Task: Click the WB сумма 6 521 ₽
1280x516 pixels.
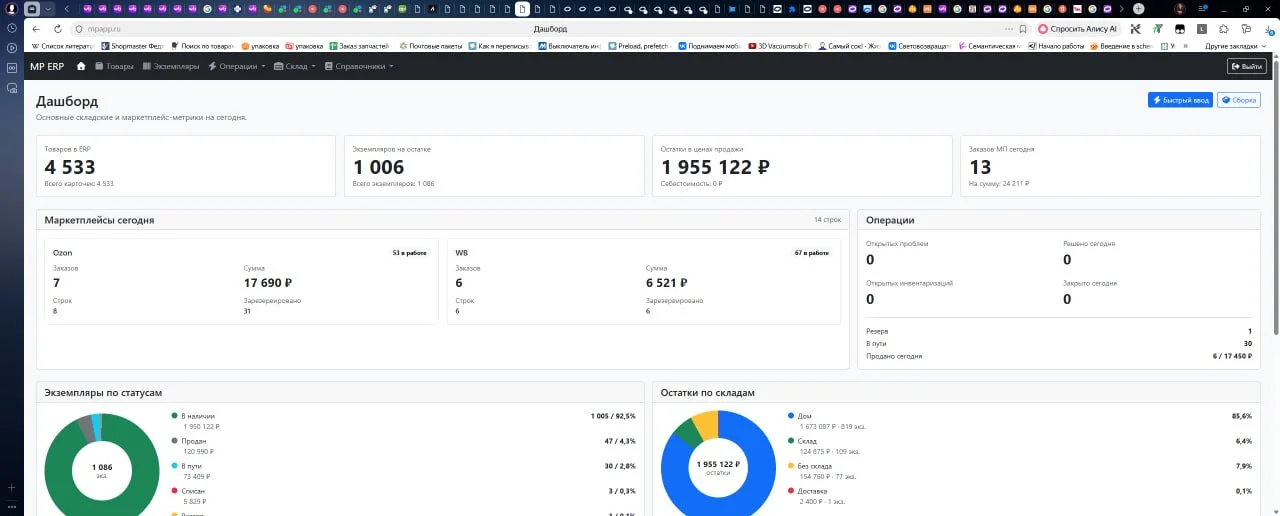Action: (667, 283)
